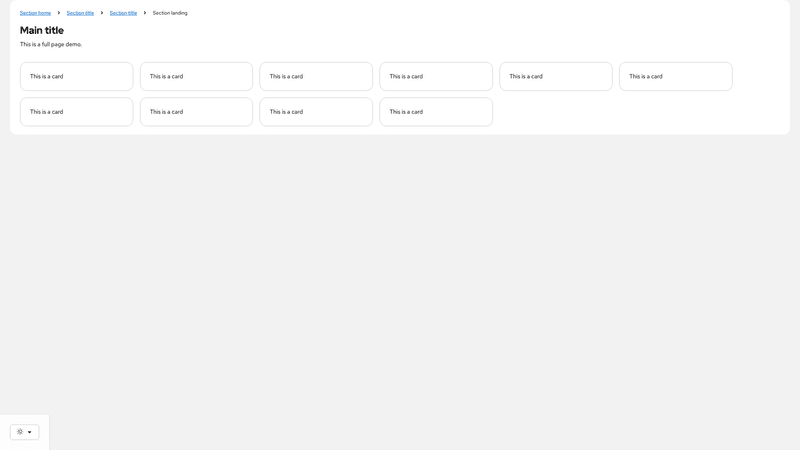
Task: Open the sun-icon theme switcher dropdown
Action: coord(24,432)
